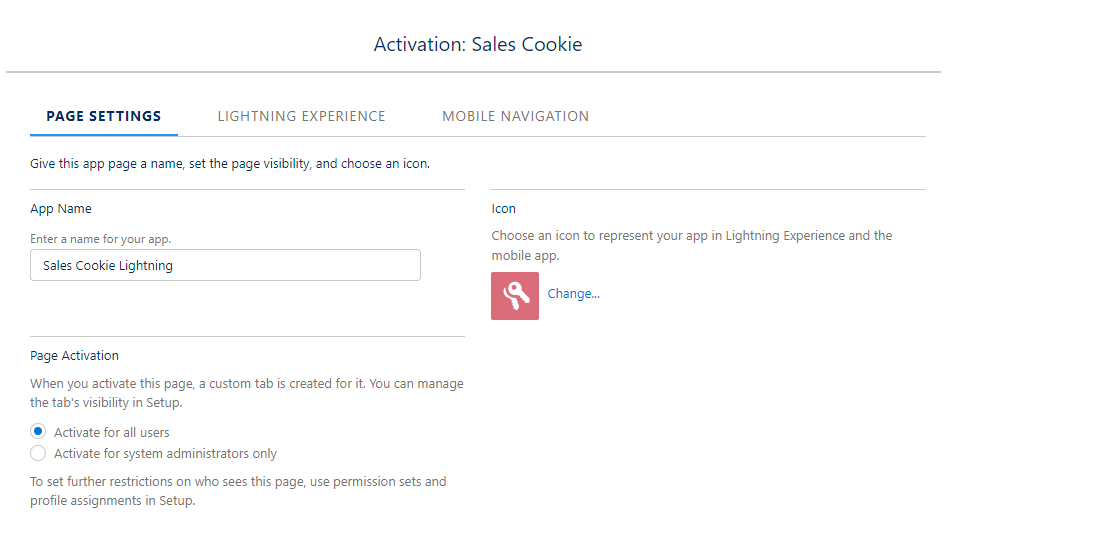This screenshot has height=534, width=1106.
Task: Open the Change... icon picker link
Action: 573,293
